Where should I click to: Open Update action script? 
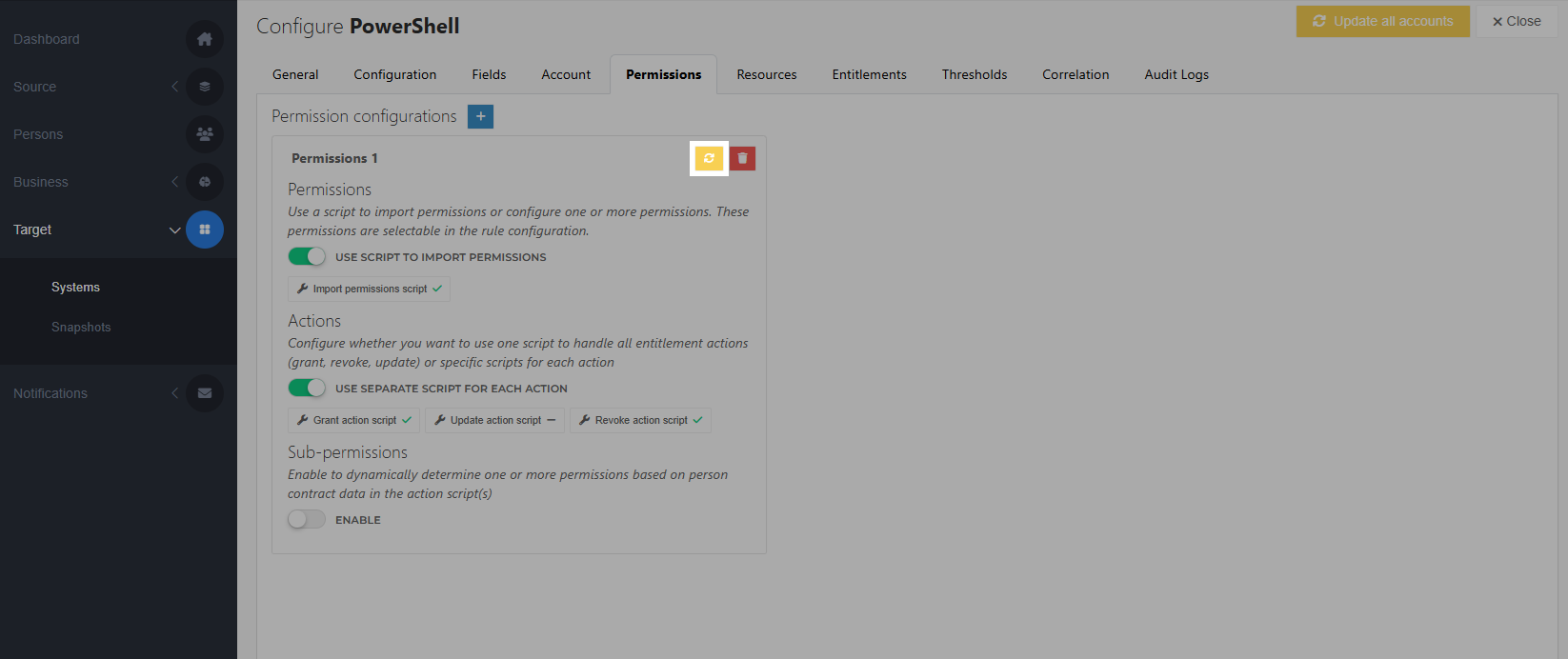click(495, 420)
